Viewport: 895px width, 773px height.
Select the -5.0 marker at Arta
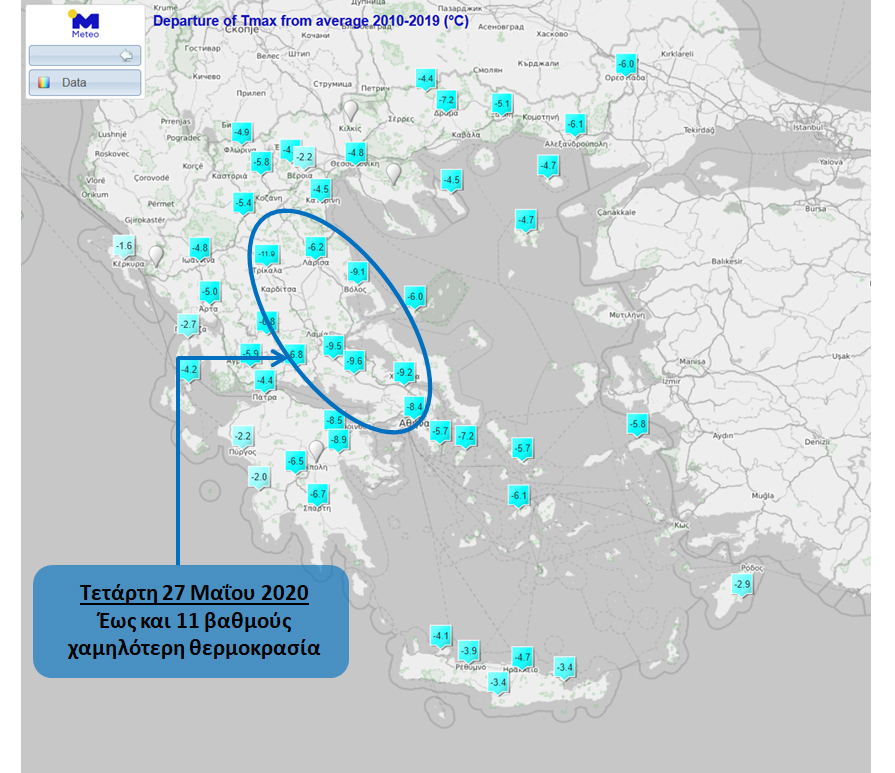(x=210, y=293)
